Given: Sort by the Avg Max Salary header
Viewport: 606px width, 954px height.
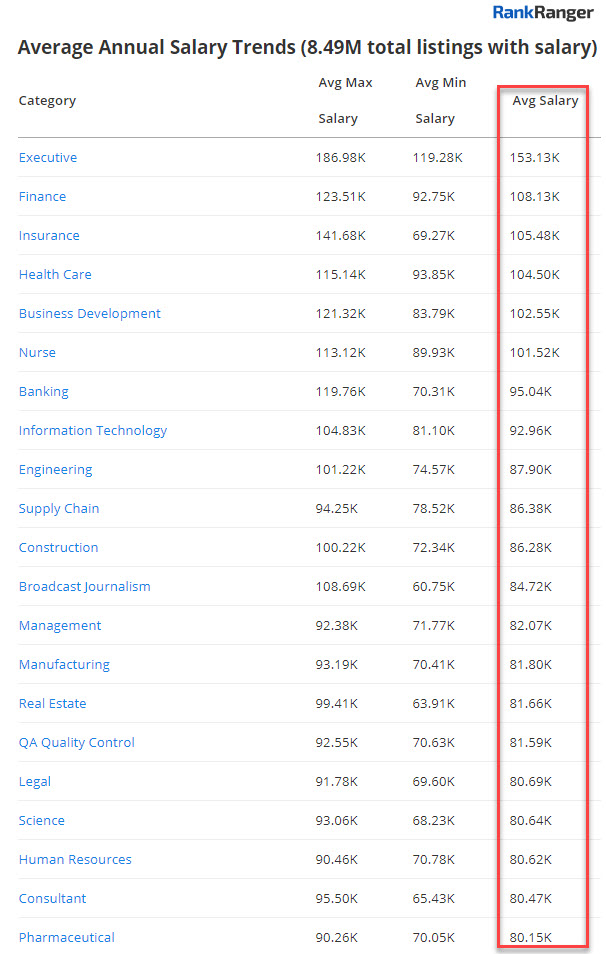Looking at the screenshot, I should click(x=338, y=100).
